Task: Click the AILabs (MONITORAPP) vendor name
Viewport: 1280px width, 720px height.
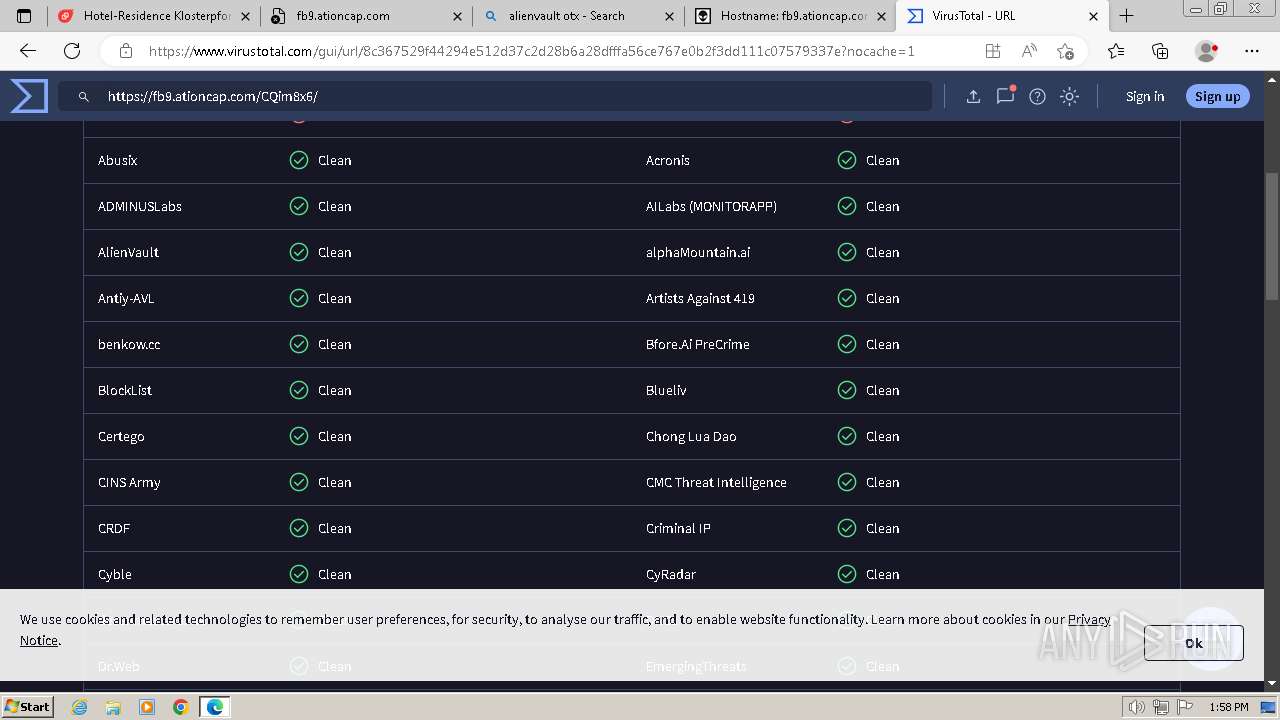Action: [711, 206]
